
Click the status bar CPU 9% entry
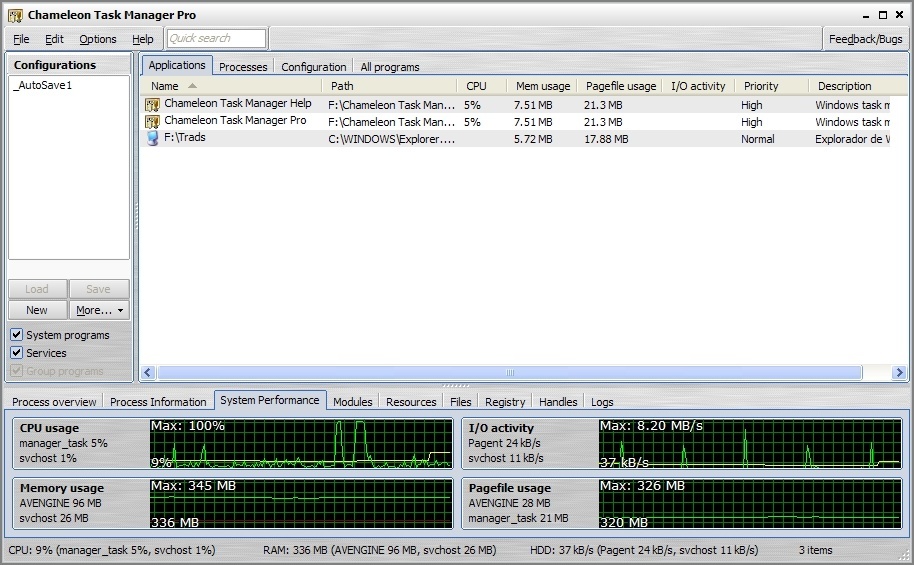coord(111,550)
